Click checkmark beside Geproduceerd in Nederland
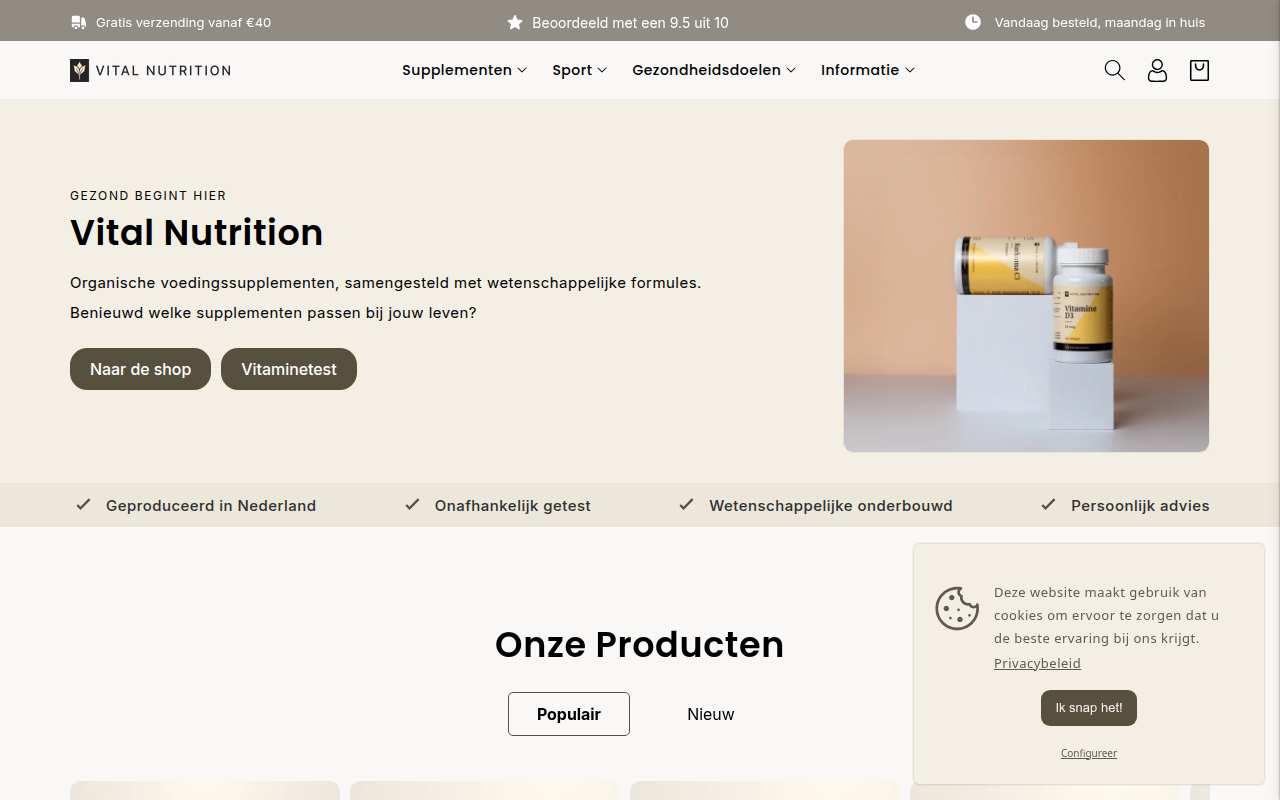The height and width of the screenshot is (800, 1280). [x=83, y=505]
